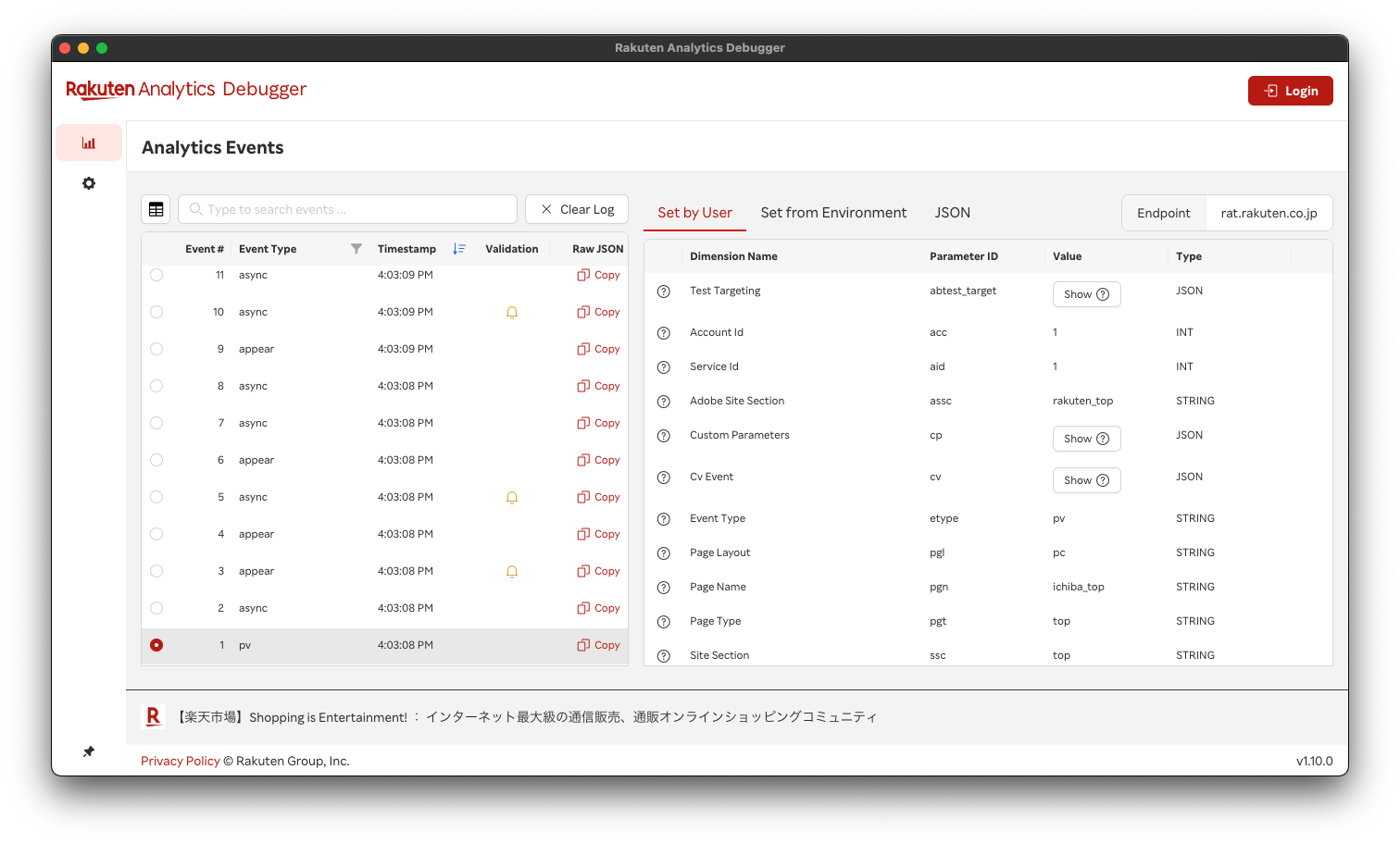Image resolution: width=1400 pixels, height=844 pixels.
Task: Click the Dimension Name column header
Action: tap(733, 256)
